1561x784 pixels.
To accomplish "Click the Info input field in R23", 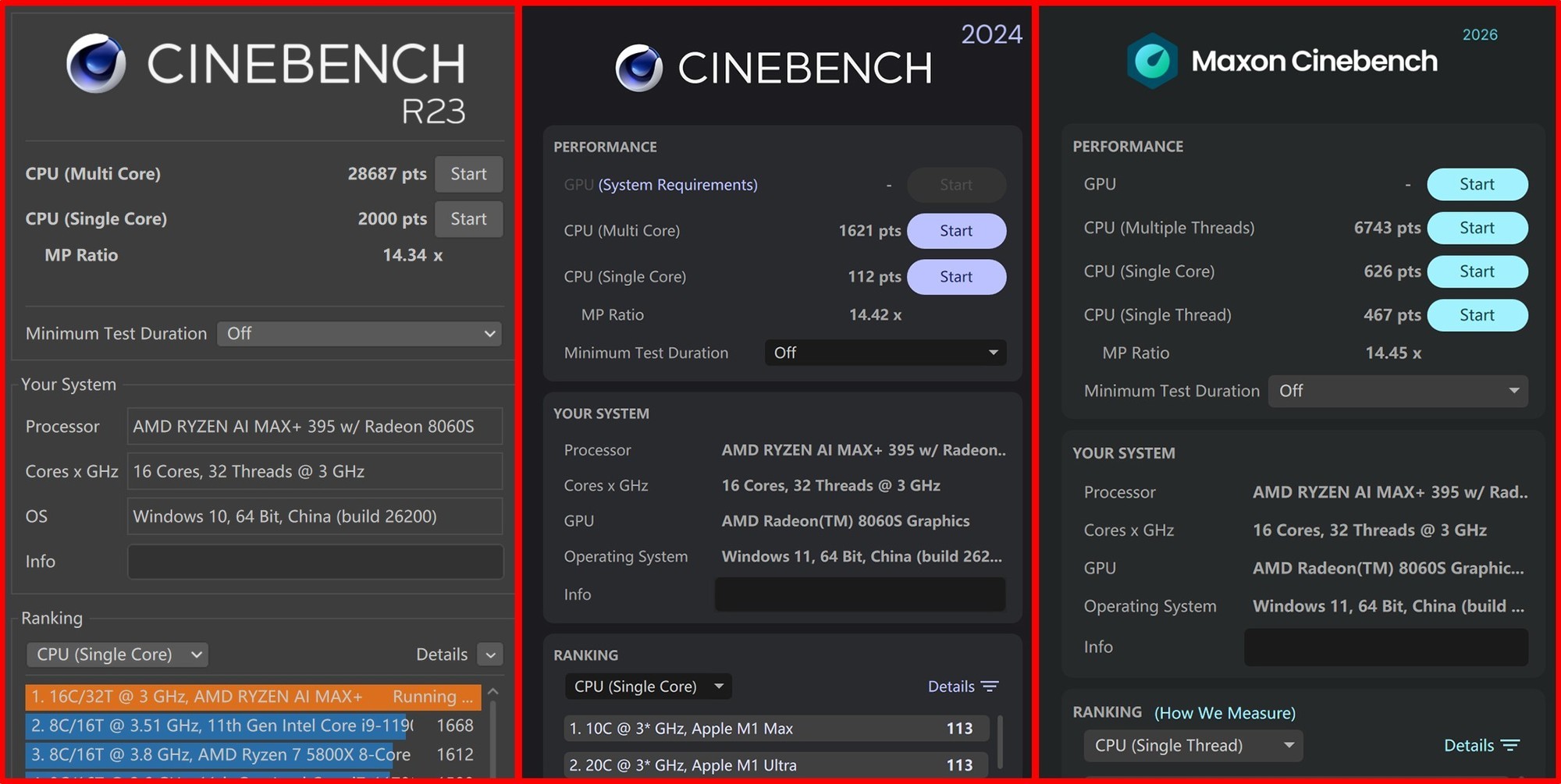I will point(314,561).
